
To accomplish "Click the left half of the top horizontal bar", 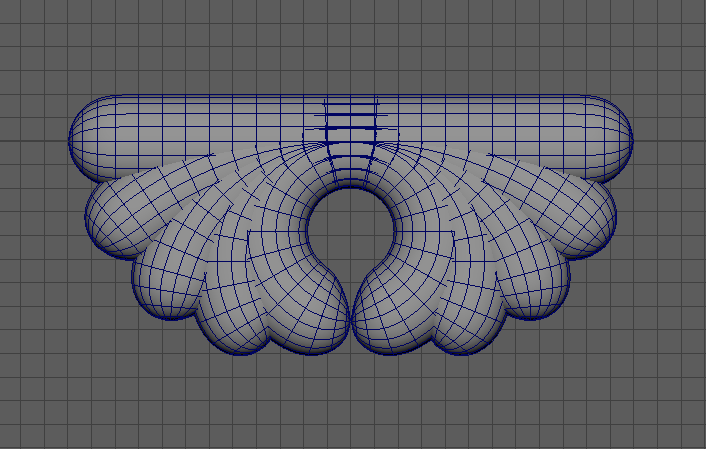I will coord(200,125).
